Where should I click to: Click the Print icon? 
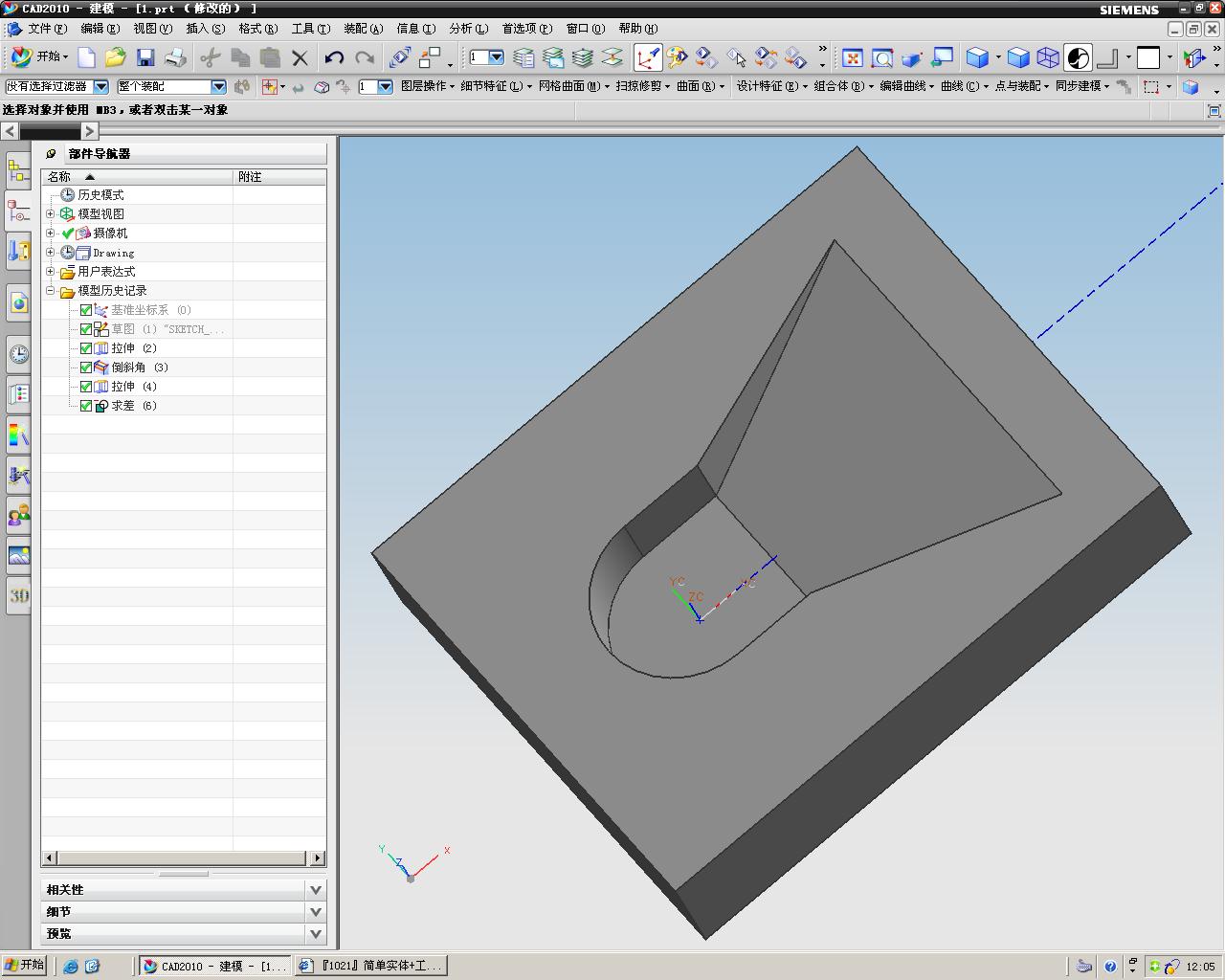(x=175, y=58)
